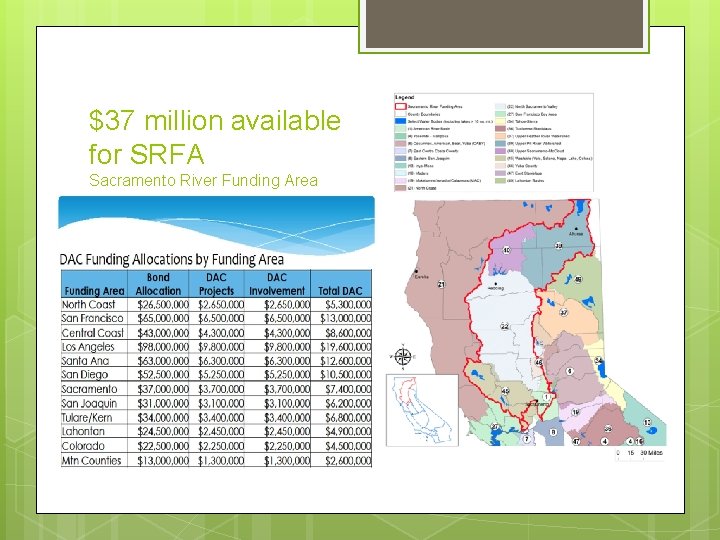Click Colorado DAC Projects value "$2,250,000"
This screenshot has width=720, height=540.
221,446
